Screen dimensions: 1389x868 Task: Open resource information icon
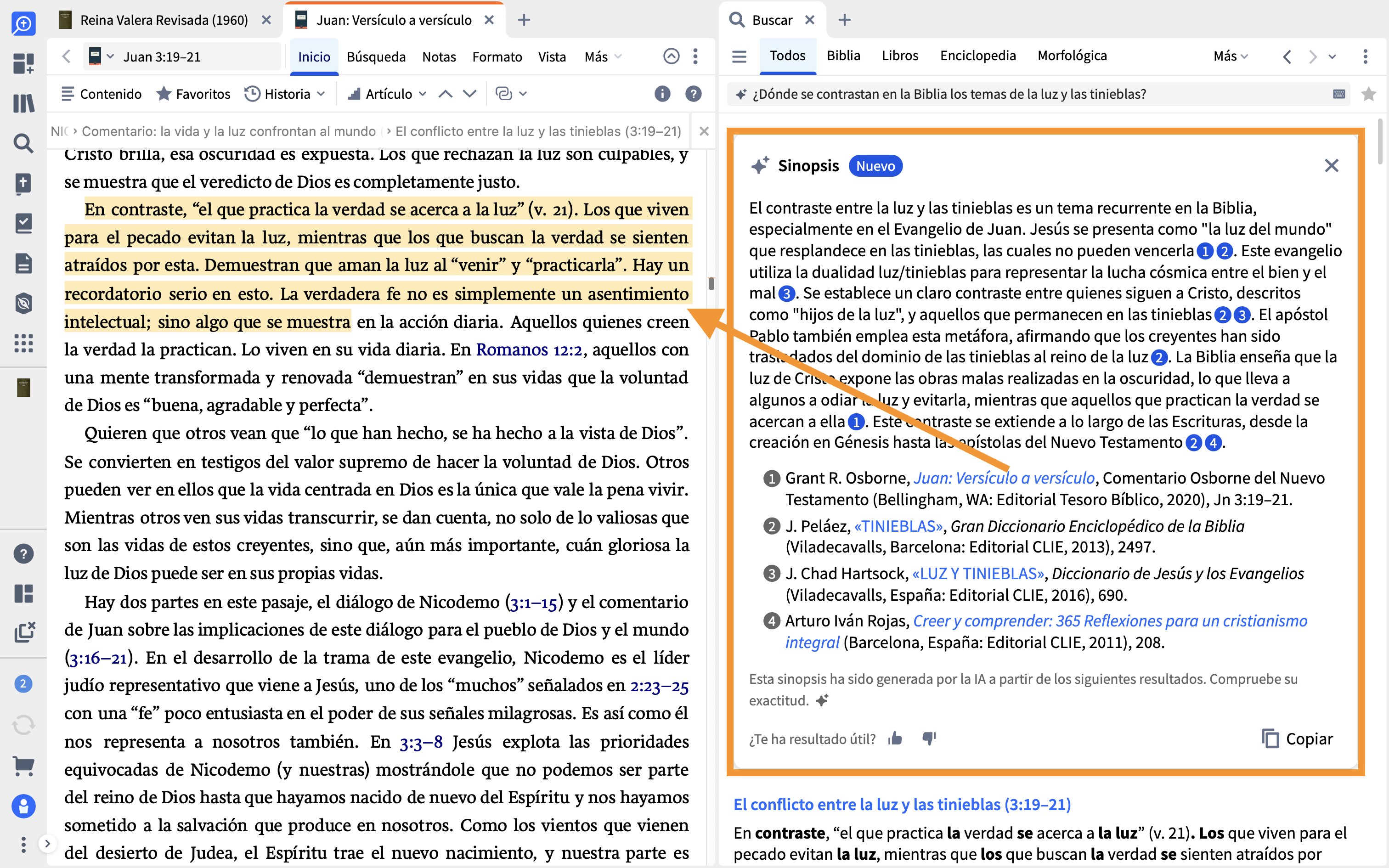coord(662,94)
